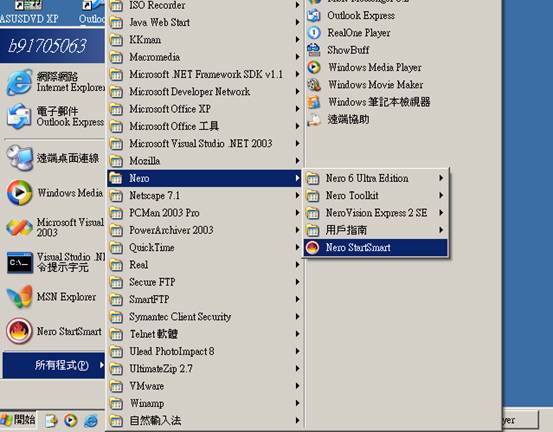Viewport: 553px width, 432px height.
Task: Open the Netscape 7.1 folder
Action: 204,196
